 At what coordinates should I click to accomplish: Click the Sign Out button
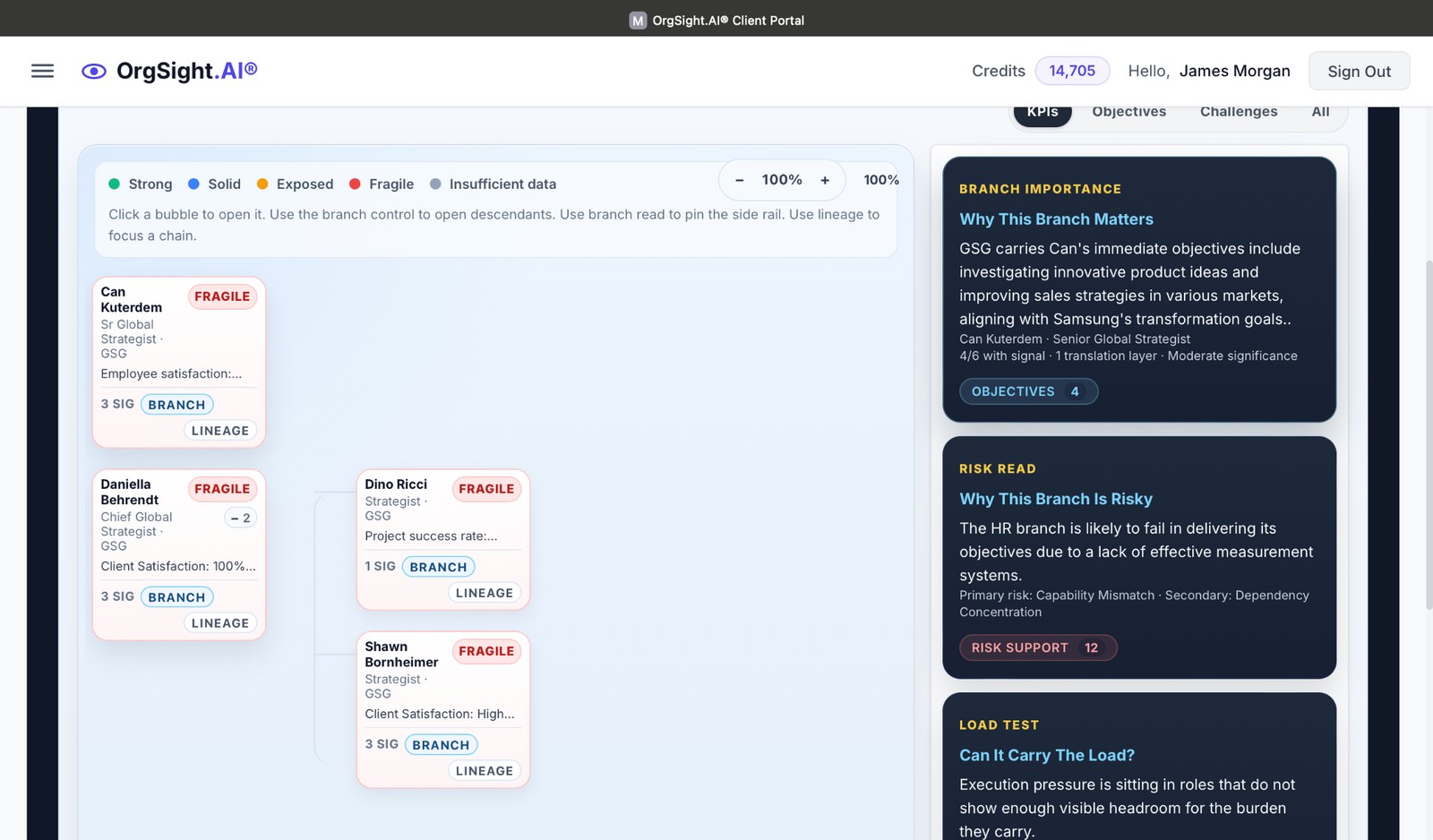[1359, 71]
